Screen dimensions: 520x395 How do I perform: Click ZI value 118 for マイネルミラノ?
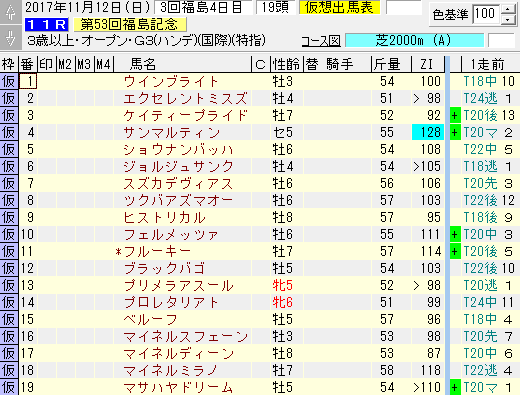pos(431,371)
